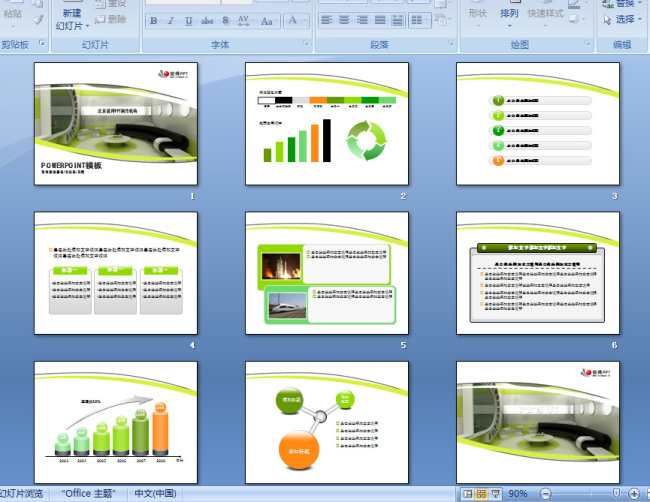Click the zoom out minus button
650x502 pixels.
click(544, 494)
